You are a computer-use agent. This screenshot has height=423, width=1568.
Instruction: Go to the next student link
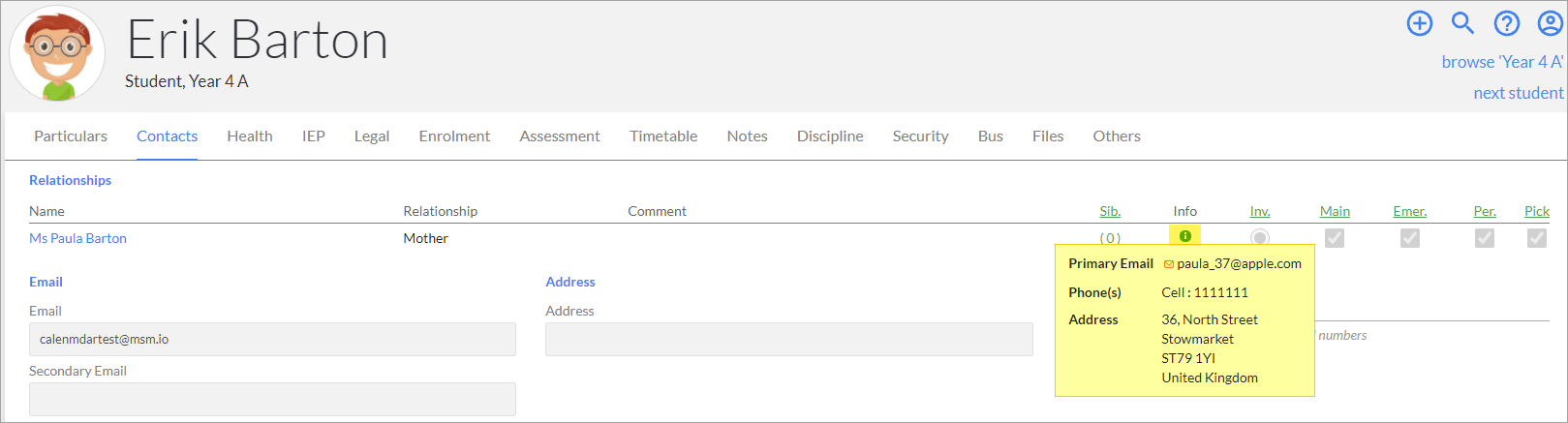pos(1519,93)
